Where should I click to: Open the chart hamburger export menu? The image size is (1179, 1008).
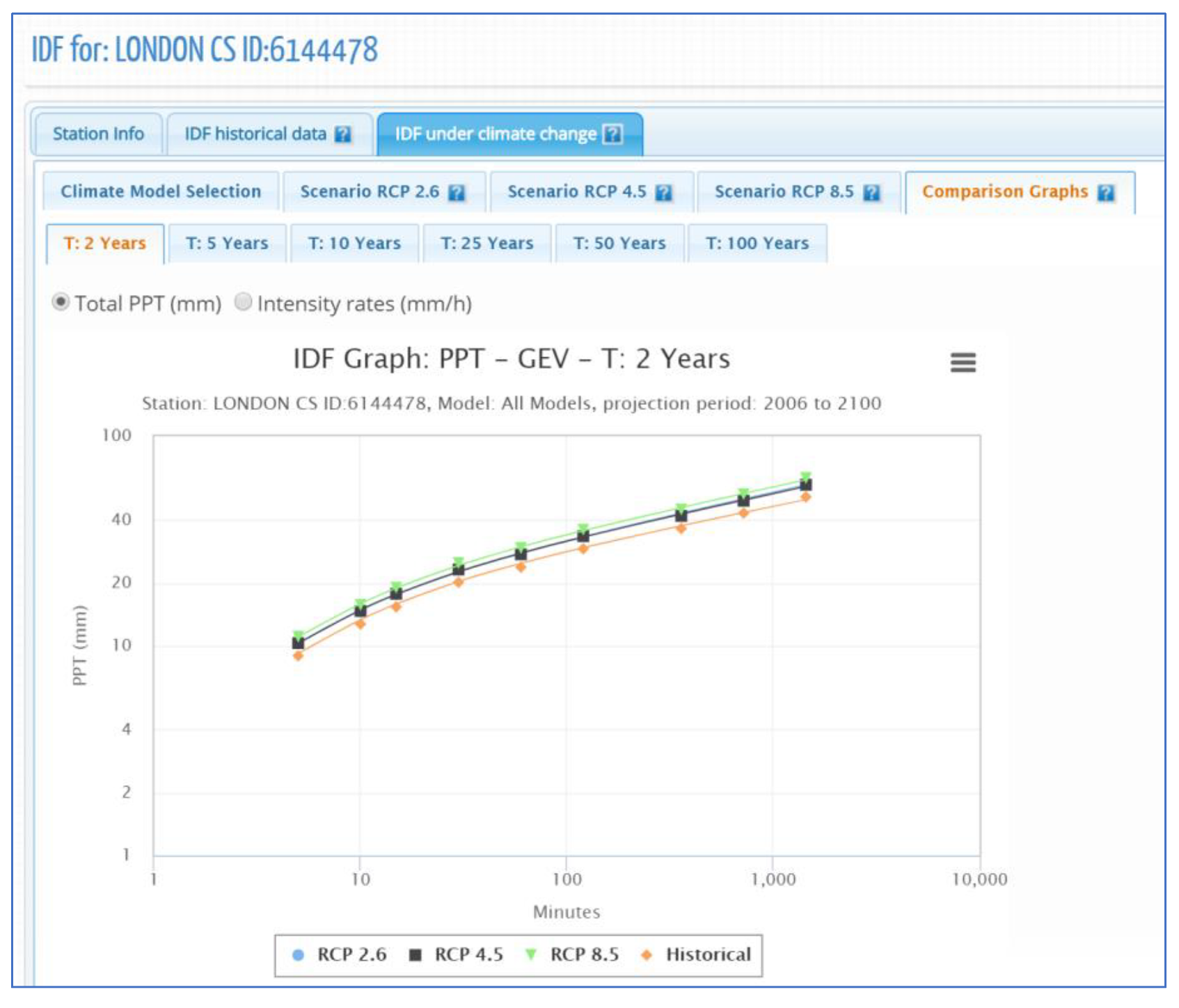click(x=963, y=362)
